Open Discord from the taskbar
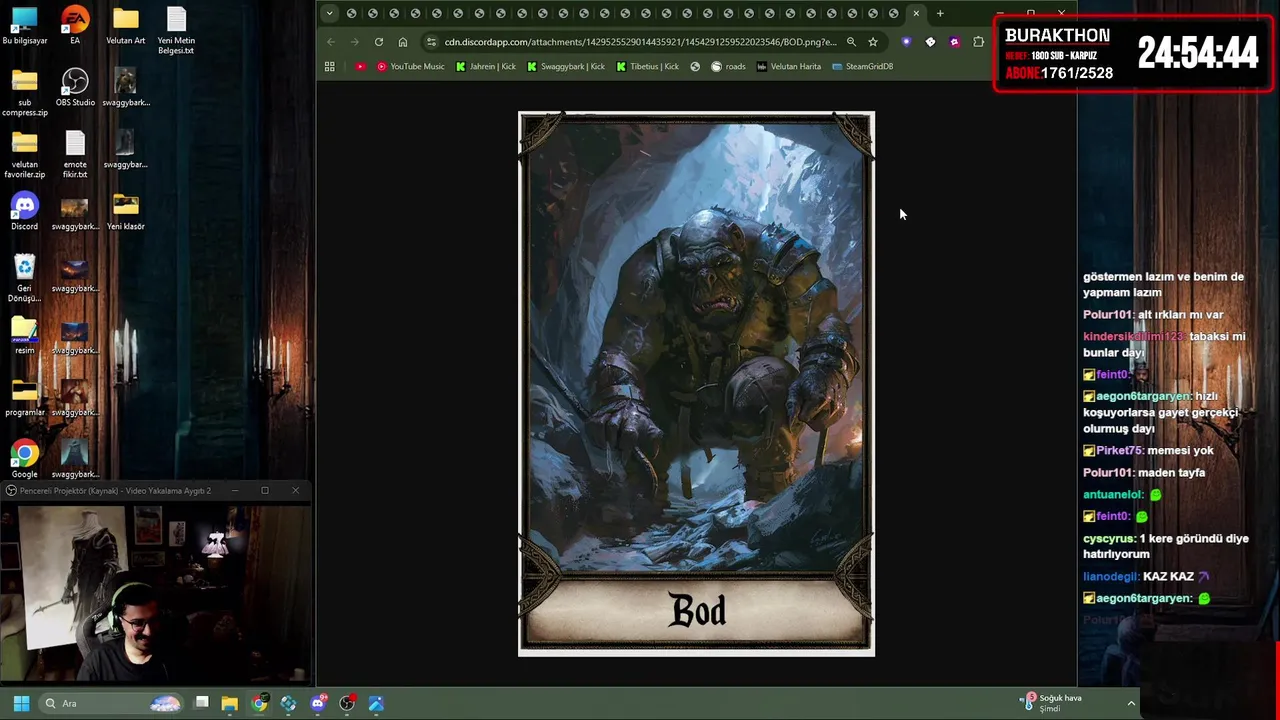The image size is (1280, 720). coord(318,703)
